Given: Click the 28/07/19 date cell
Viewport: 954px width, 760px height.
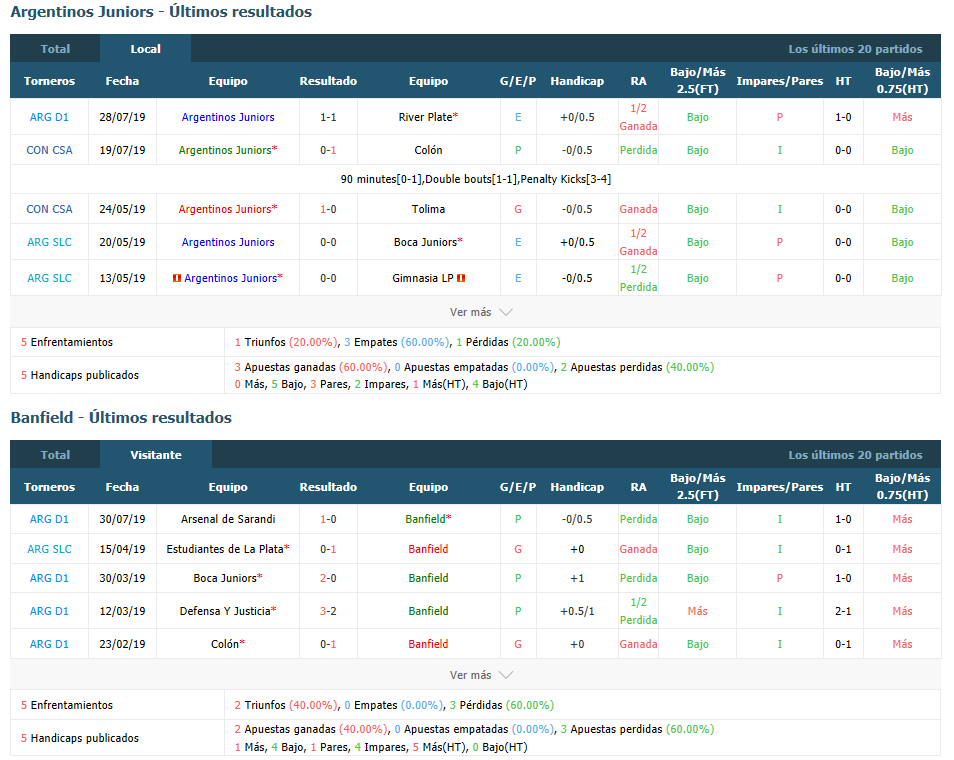Looking at the screenshot, I should point(122,117).
